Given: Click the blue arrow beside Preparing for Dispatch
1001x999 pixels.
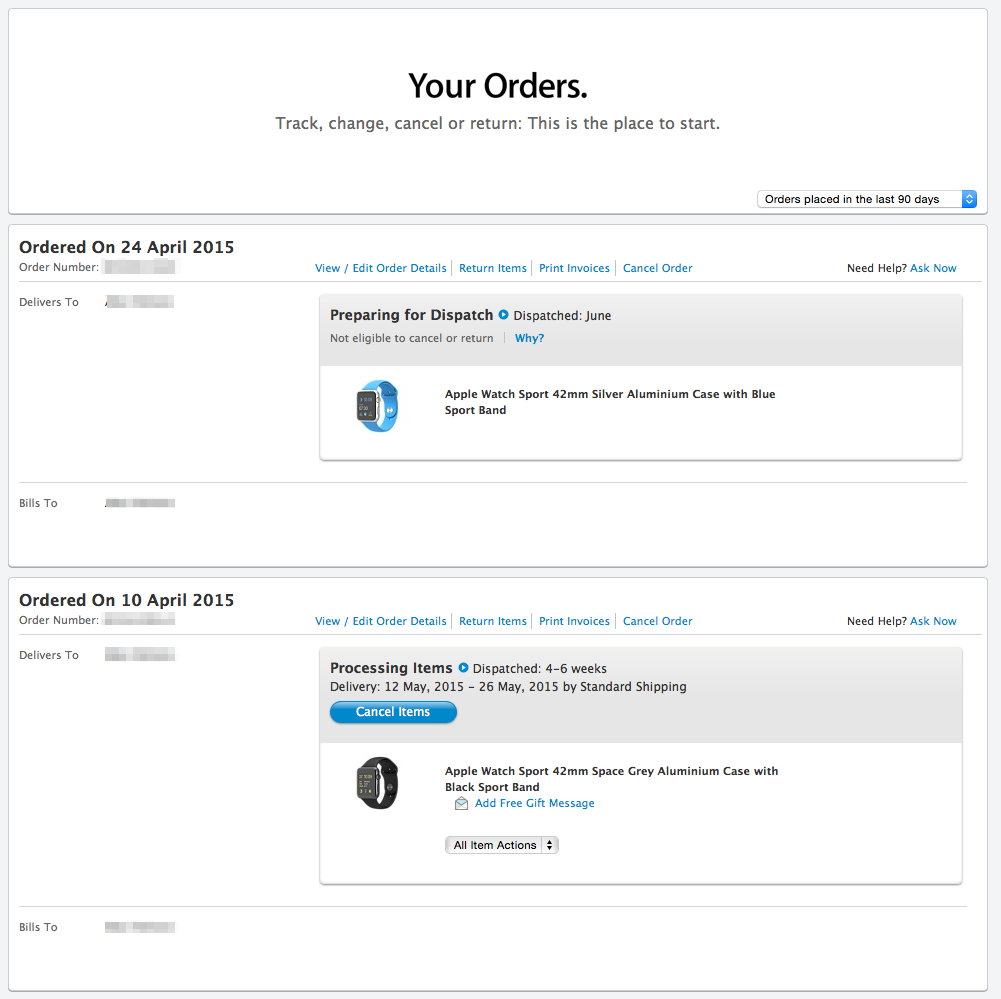Looking at the screenshot, I should [503, 315].
